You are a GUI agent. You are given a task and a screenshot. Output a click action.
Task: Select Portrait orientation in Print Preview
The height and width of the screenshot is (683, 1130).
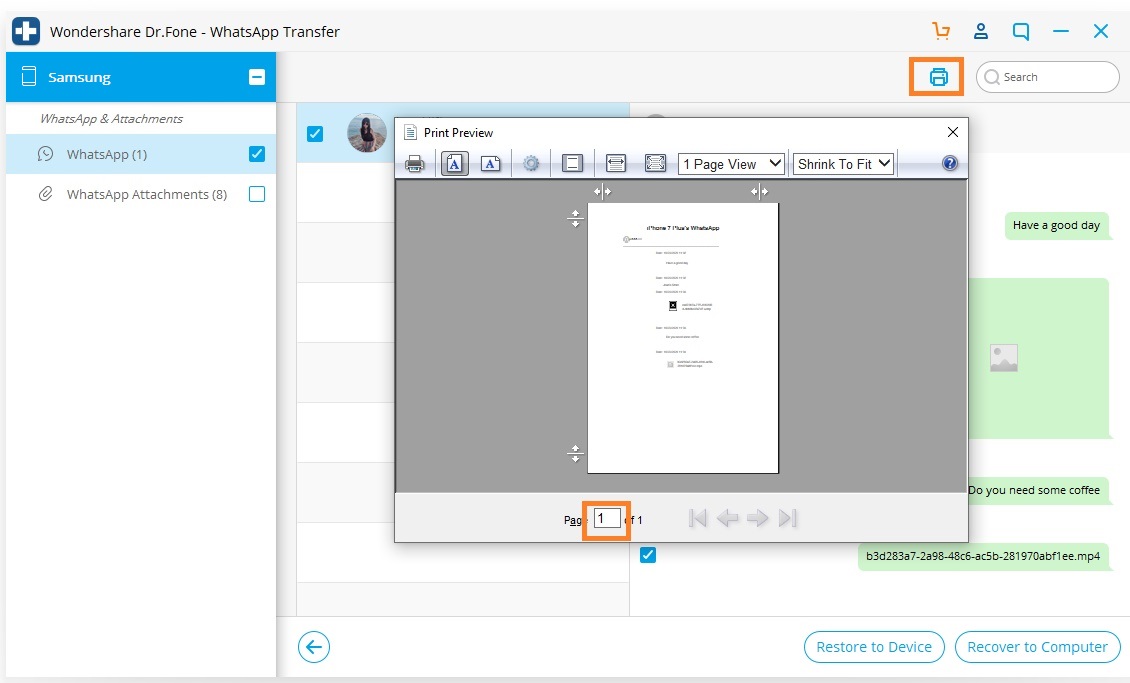(454, 164)
